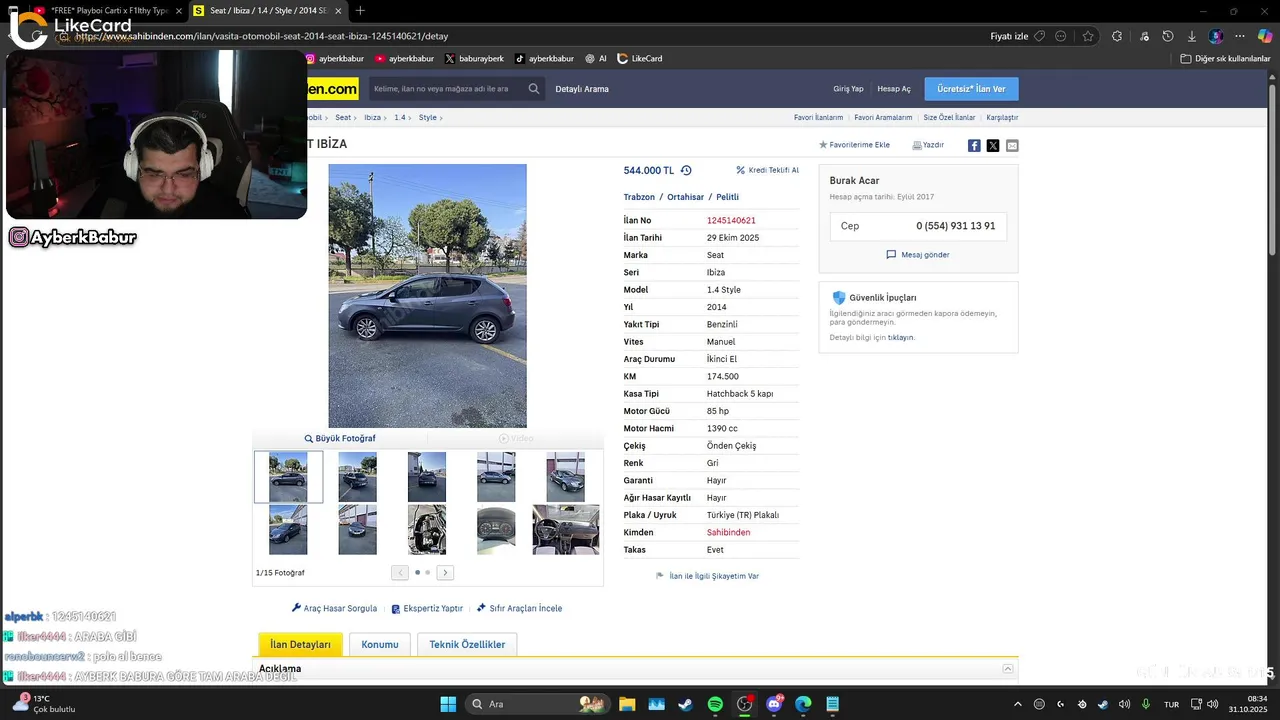This screenshot has height=720, width=1280.
Task: Open Karşılaştır menu
Action: (x=1002, y=118)
